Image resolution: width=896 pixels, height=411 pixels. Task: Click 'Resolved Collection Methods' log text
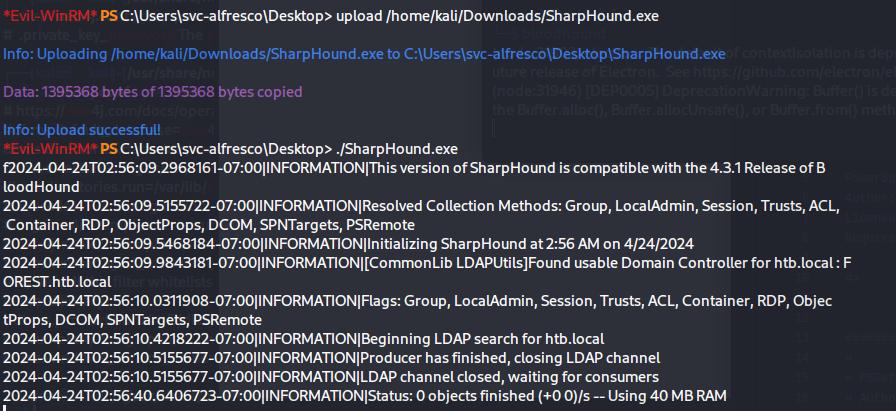click(462, 206)
